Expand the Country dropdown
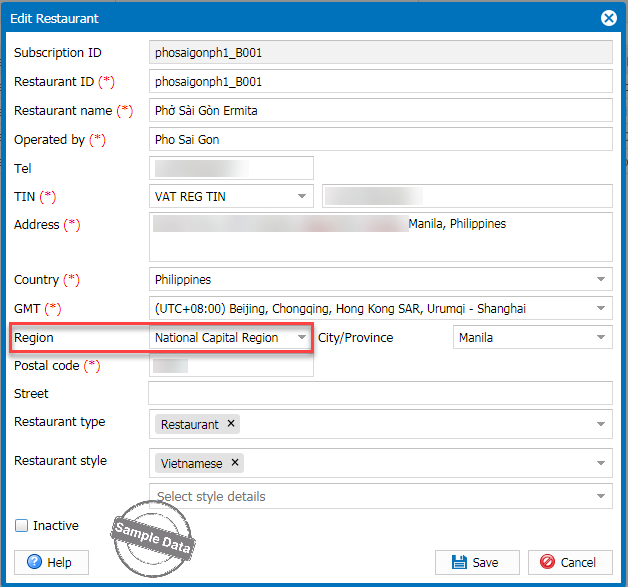 click(x=601, y=280)
